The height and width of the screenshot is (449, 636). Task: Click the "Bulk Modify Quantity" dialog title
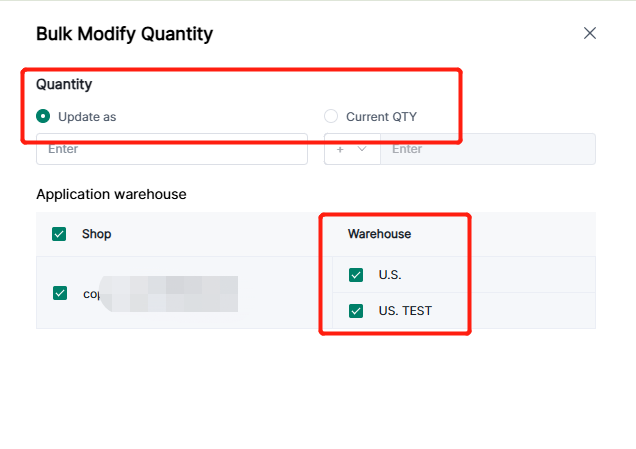pyautogui.click(x=124, y=34)
